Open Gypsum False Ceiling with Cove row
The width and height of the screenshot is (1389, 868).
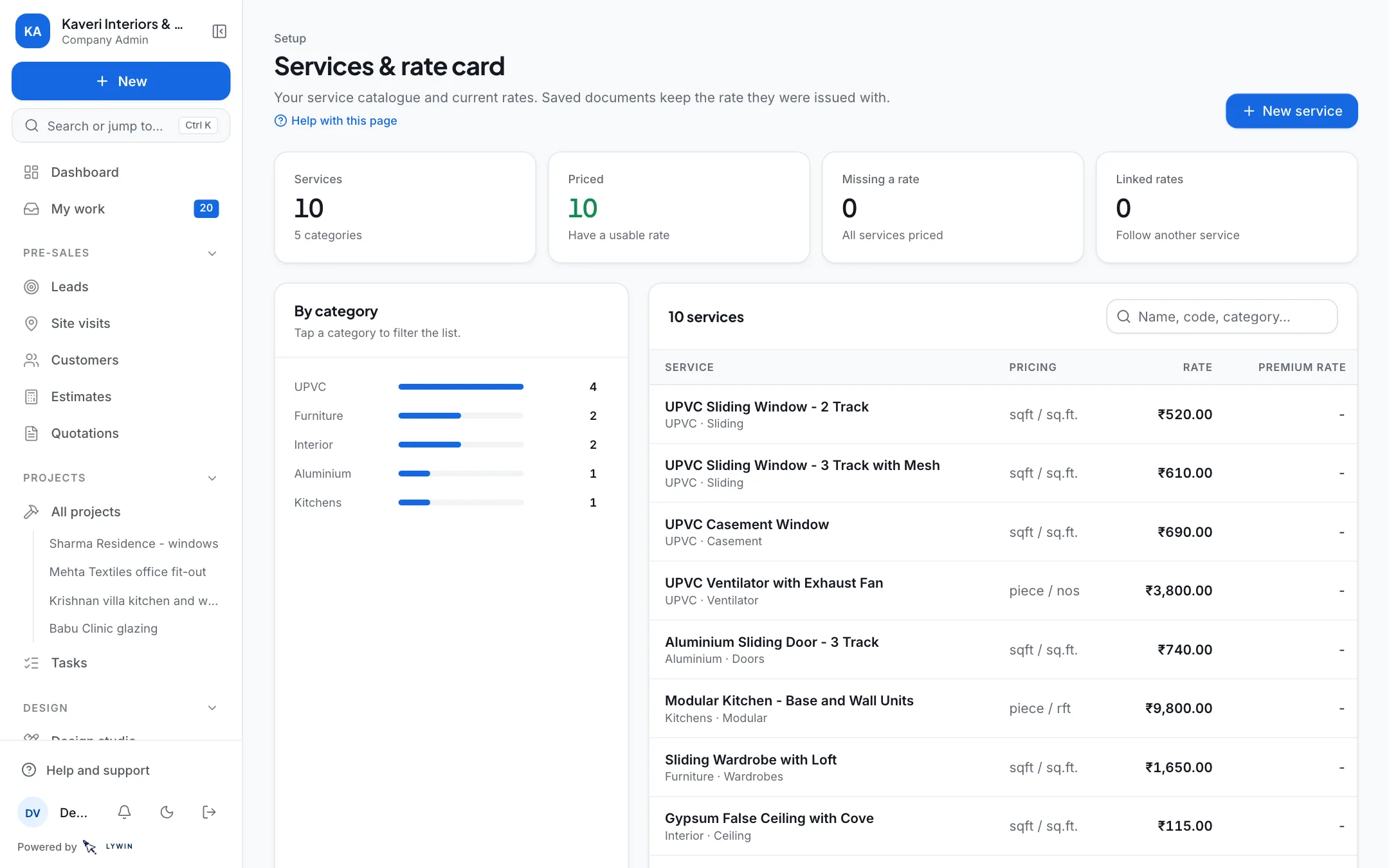[1003, 826]
